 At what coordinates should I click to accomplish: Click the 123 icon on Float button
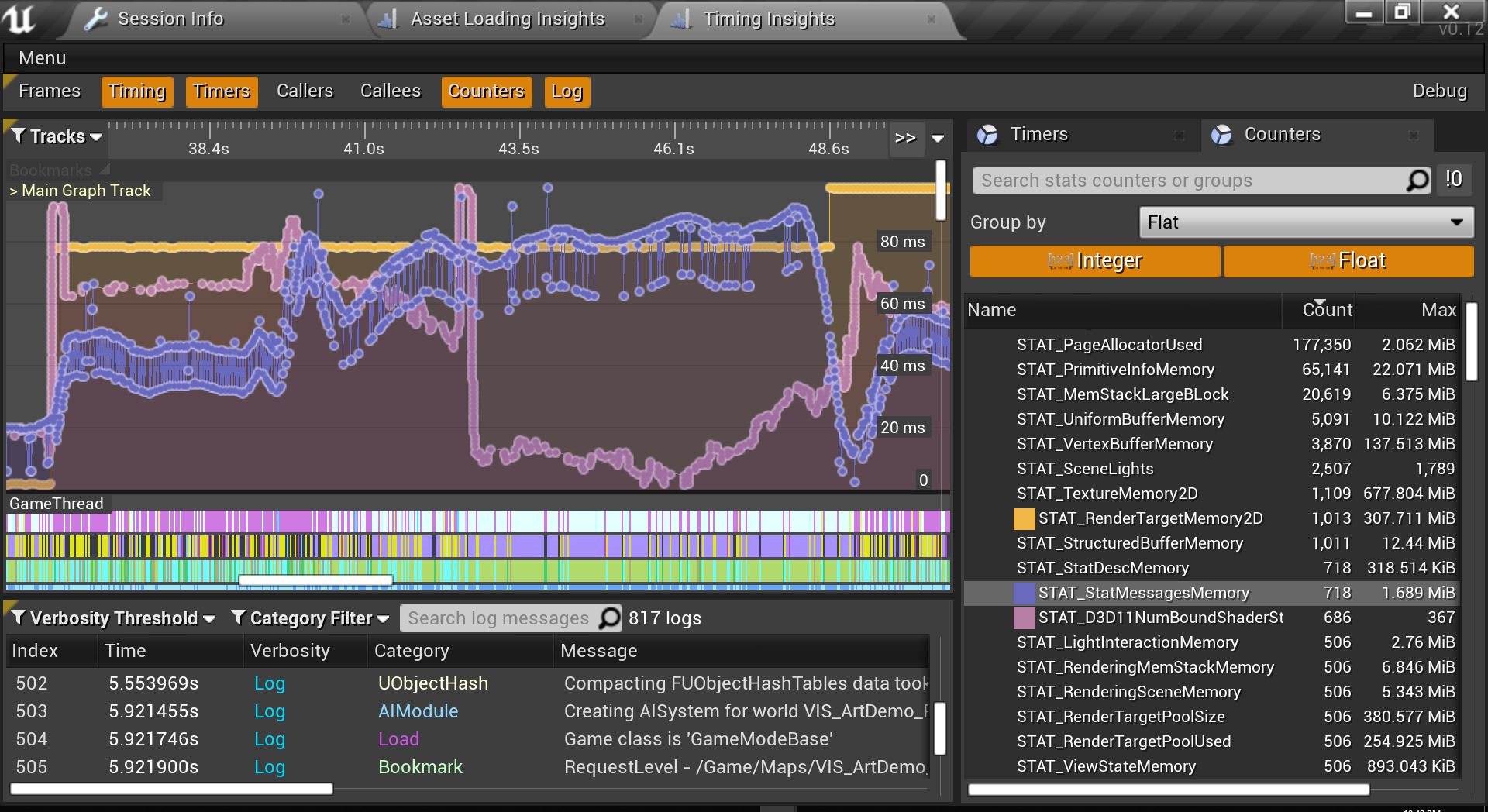click(1322, 260)
